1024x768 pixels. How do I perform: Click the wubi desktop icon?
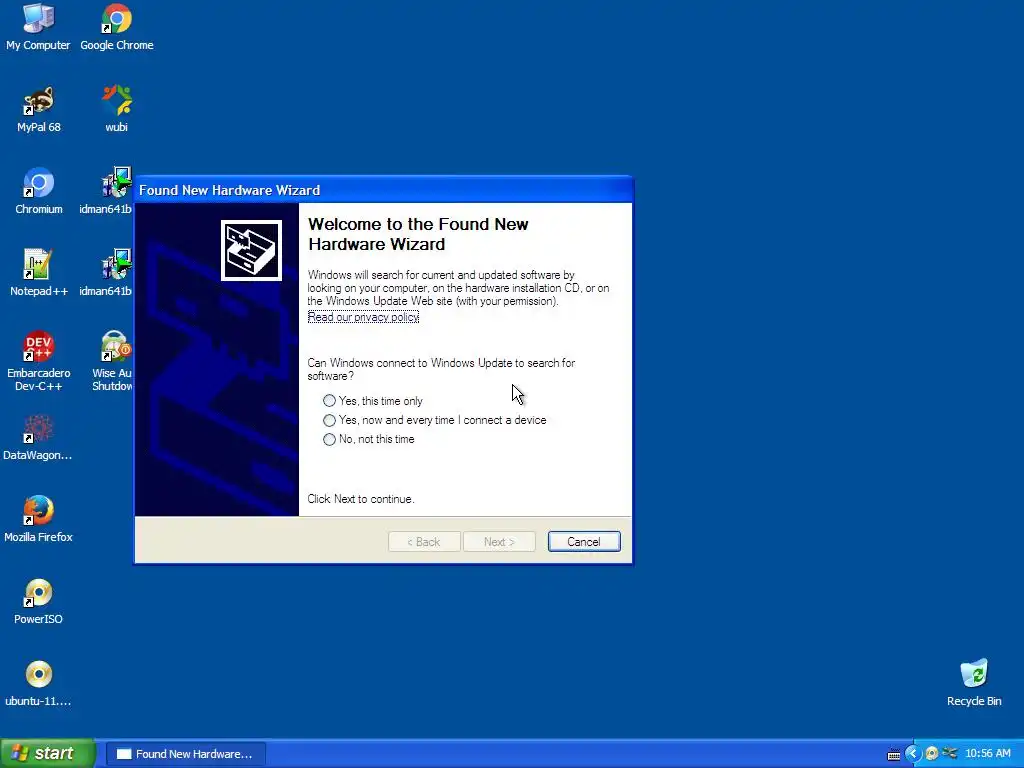(117, 109)
